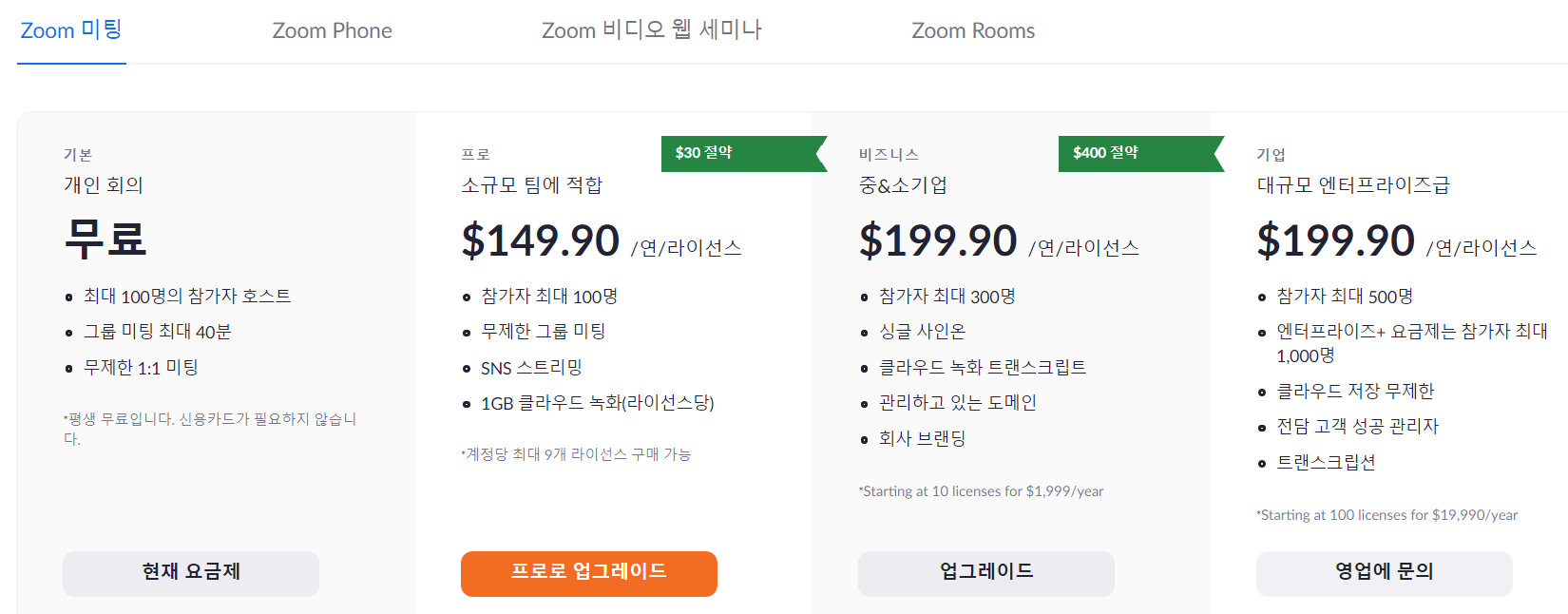1568x614 pixels.
Task: Click the 업그레이드 button under 비즈니스
Action: (x=986, y=573)
